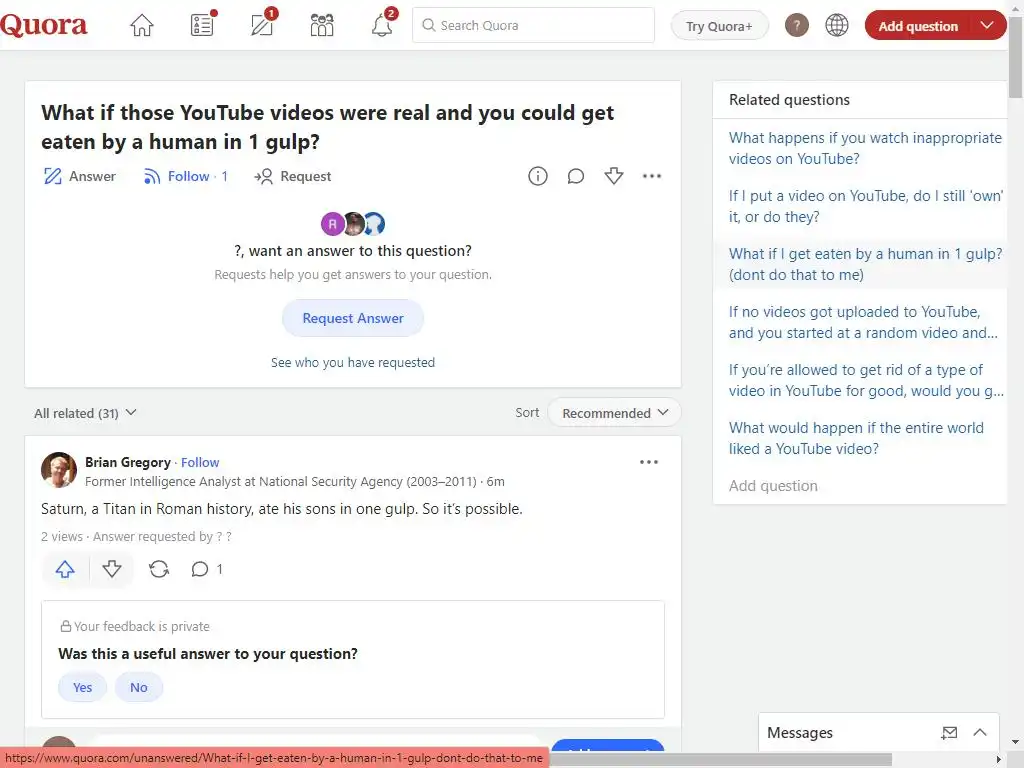This screenshot has height=768, width=1024.
Task: Follow the question
Action: (x=185, y=176)
